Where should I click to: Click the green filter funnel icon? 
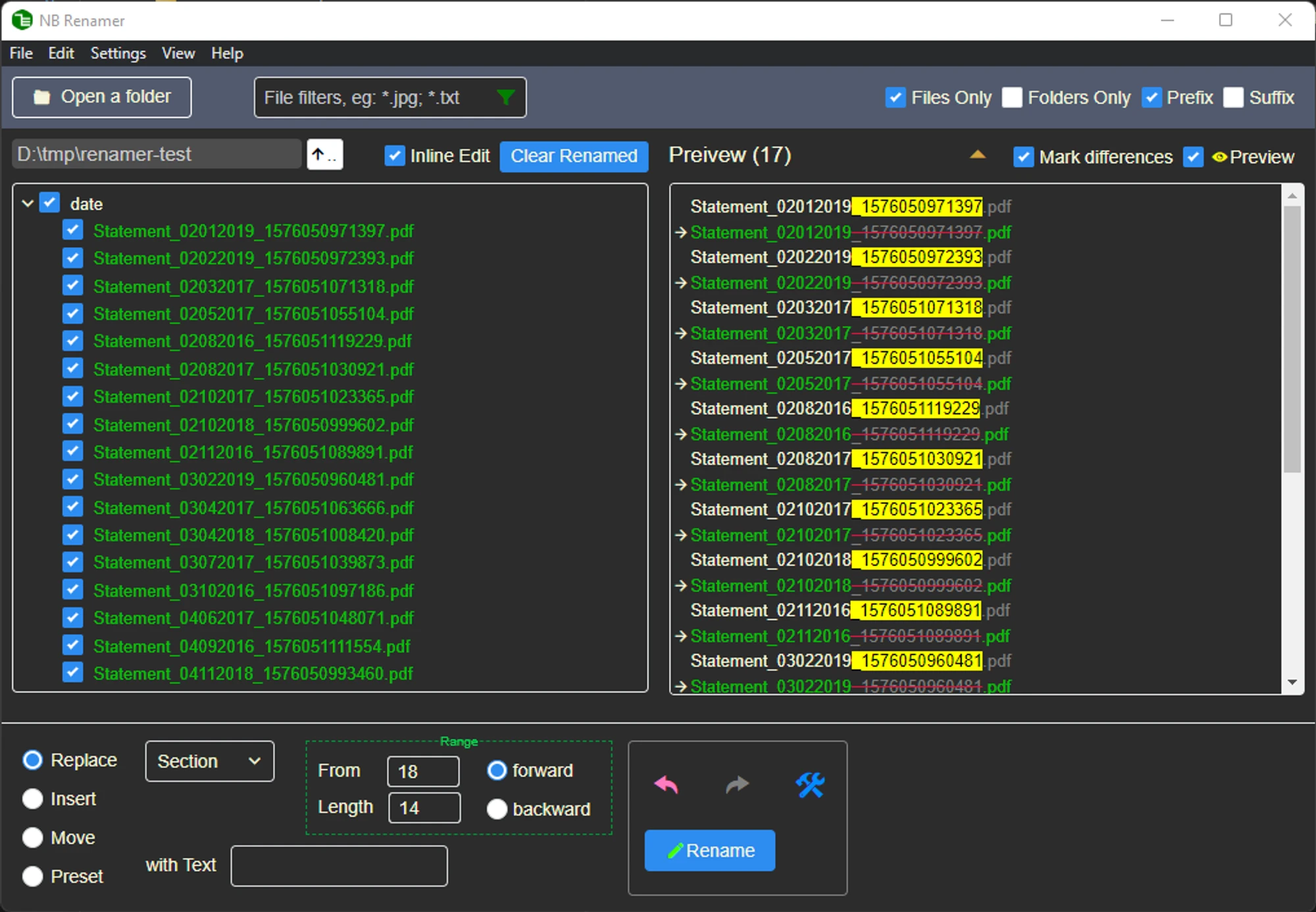pos(505,97)
